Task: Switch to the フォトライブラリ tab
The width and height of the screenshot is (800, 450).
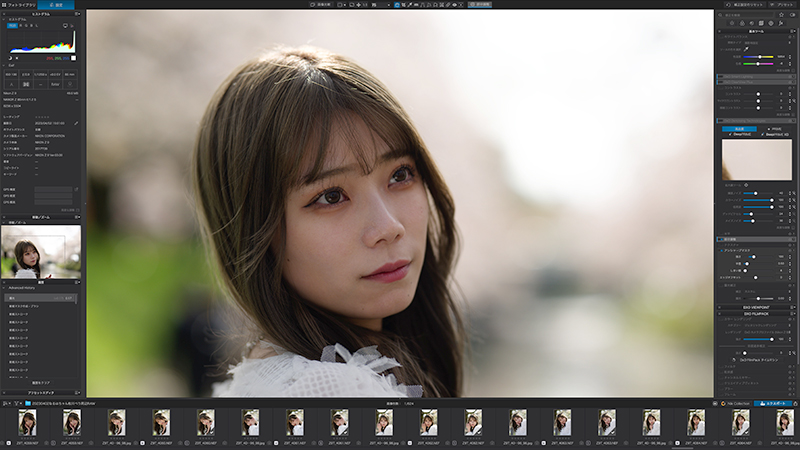Action: pyautogui.click(x=18, y=5)
